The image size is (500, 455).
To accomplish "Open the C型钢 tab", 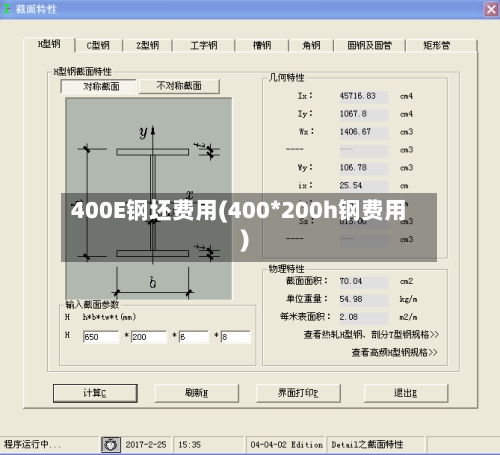I will pyautogui.click(x=98, y=45).
